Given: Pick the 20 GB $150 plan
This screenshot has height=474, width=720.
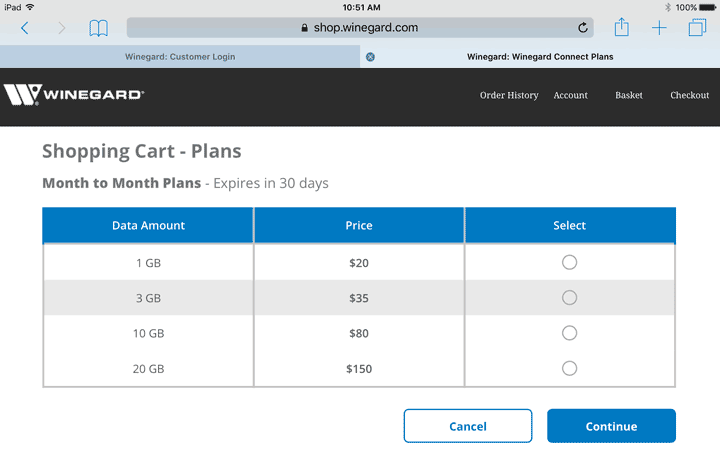Looking at the screenshot, I should 569,368.
